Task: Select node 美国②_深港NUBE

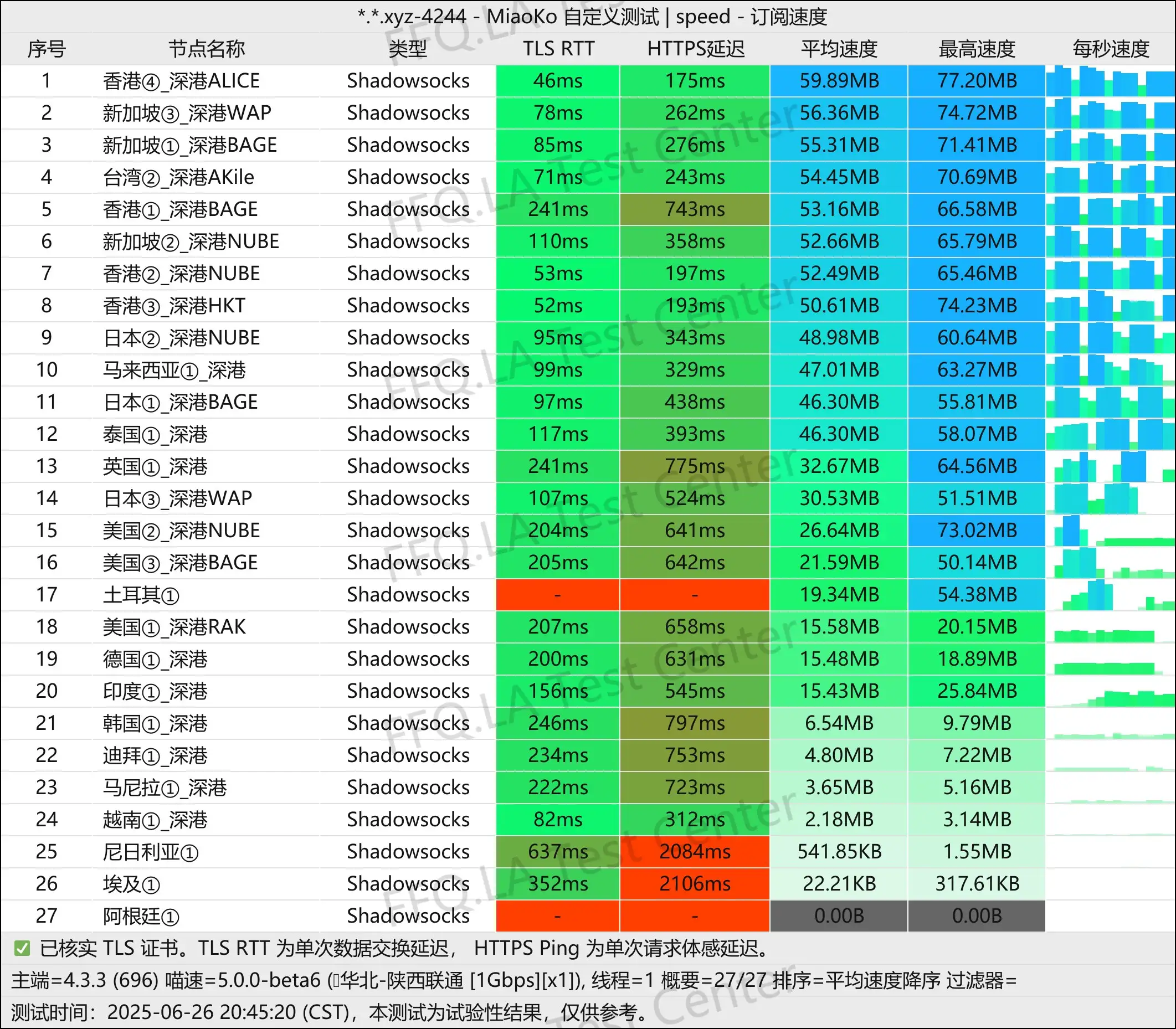Action: click(x=181, y=531)
